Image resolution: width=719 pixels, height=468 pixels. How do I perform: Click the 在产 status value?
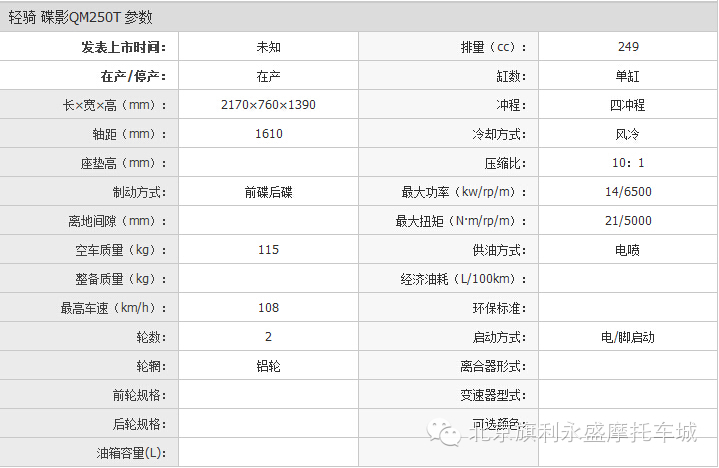[x=269, y=76]
